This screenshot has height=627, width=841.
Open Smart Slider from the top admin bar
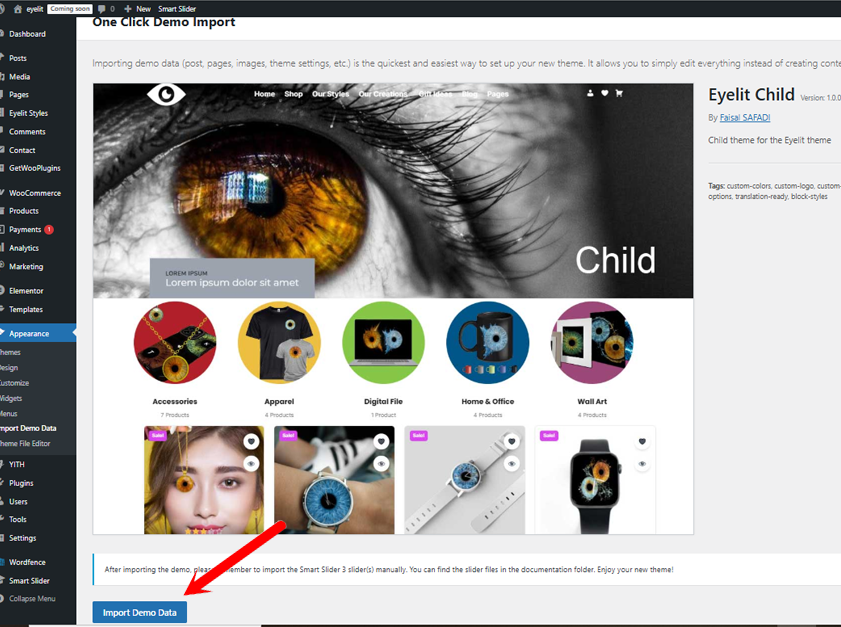[x=177, y=8]
